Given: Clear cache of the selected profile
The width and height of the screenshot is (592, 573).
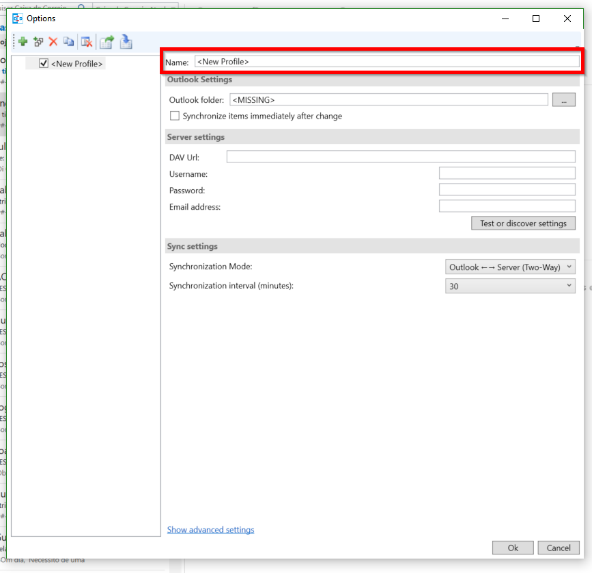Looking at the screenshot, I should (87, 42).
